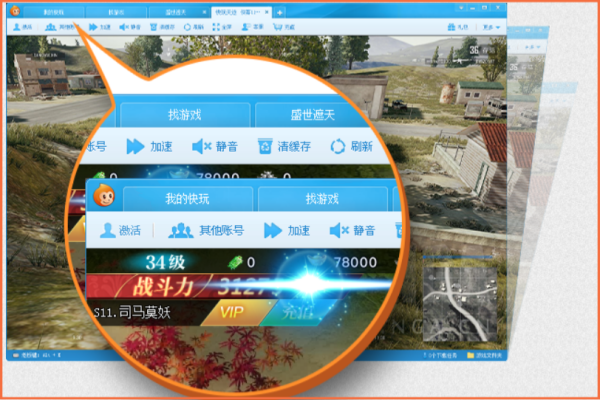Open 其他账号 in the magnified front toolbar

coord(181,230)
